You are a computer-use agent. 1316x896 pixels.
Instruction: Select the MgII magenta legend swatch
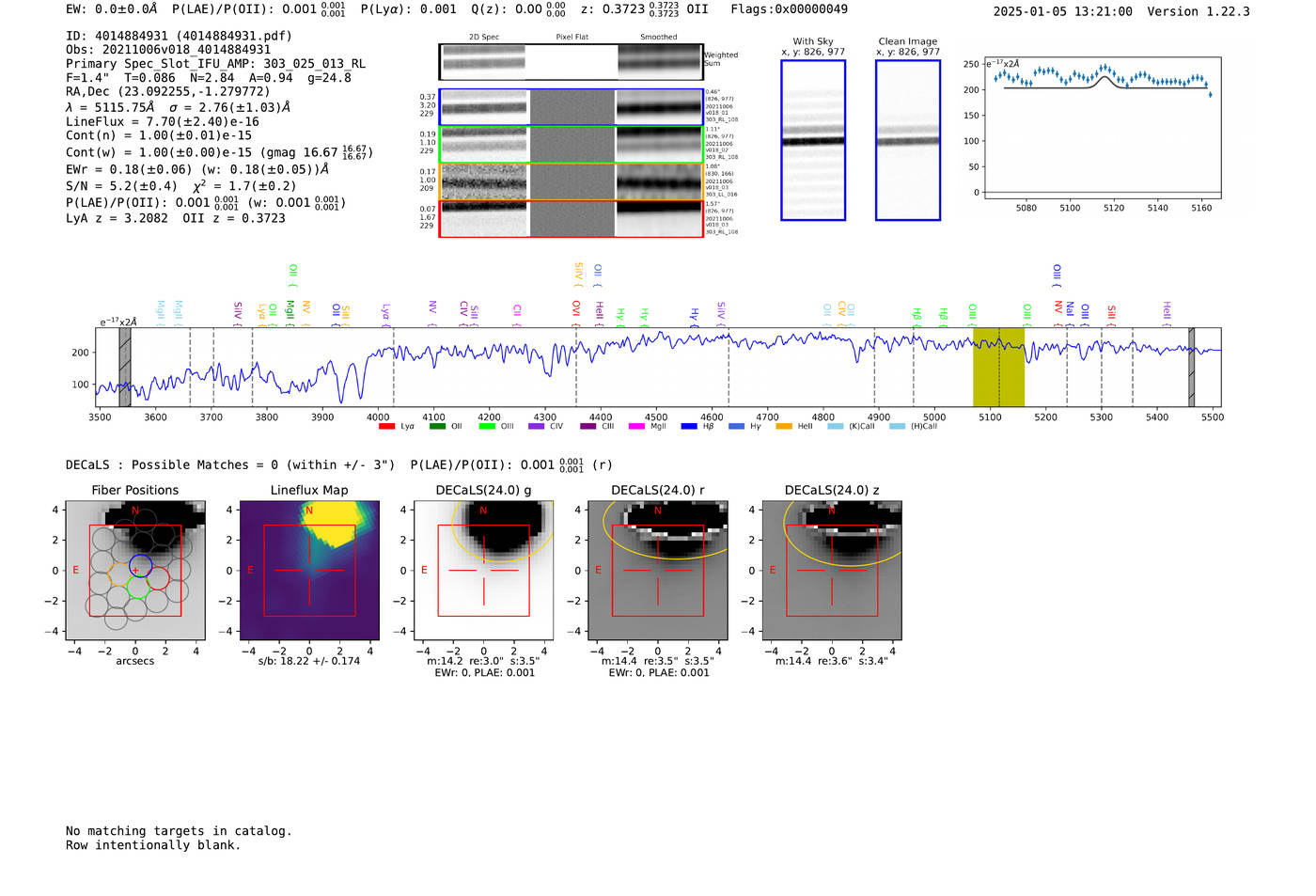click(x=636, y=427)
